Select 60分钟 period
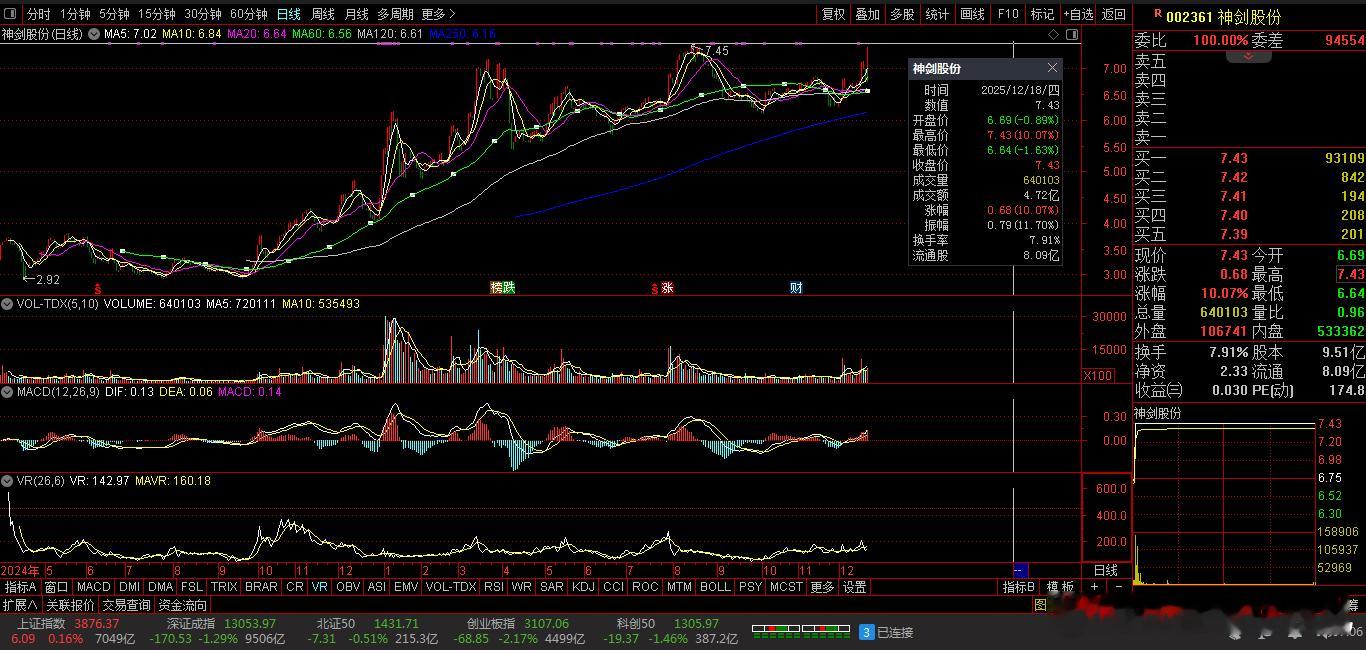 (x=248, y=14)
